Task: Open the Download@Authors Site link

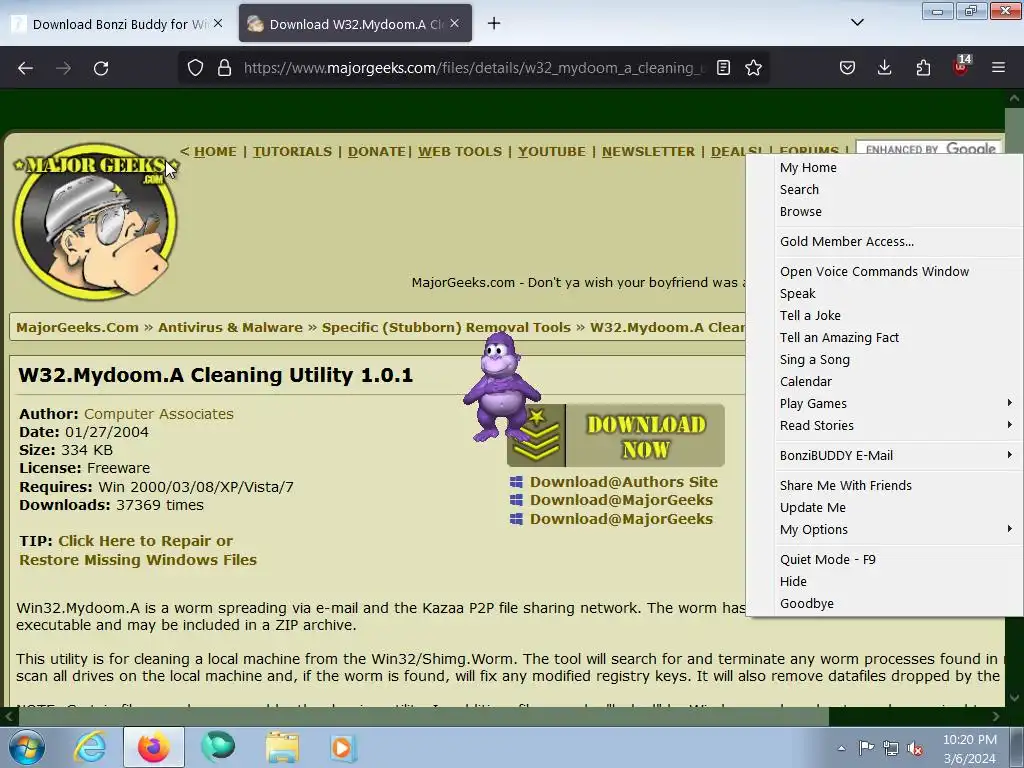Action: [x=623, y=482]
